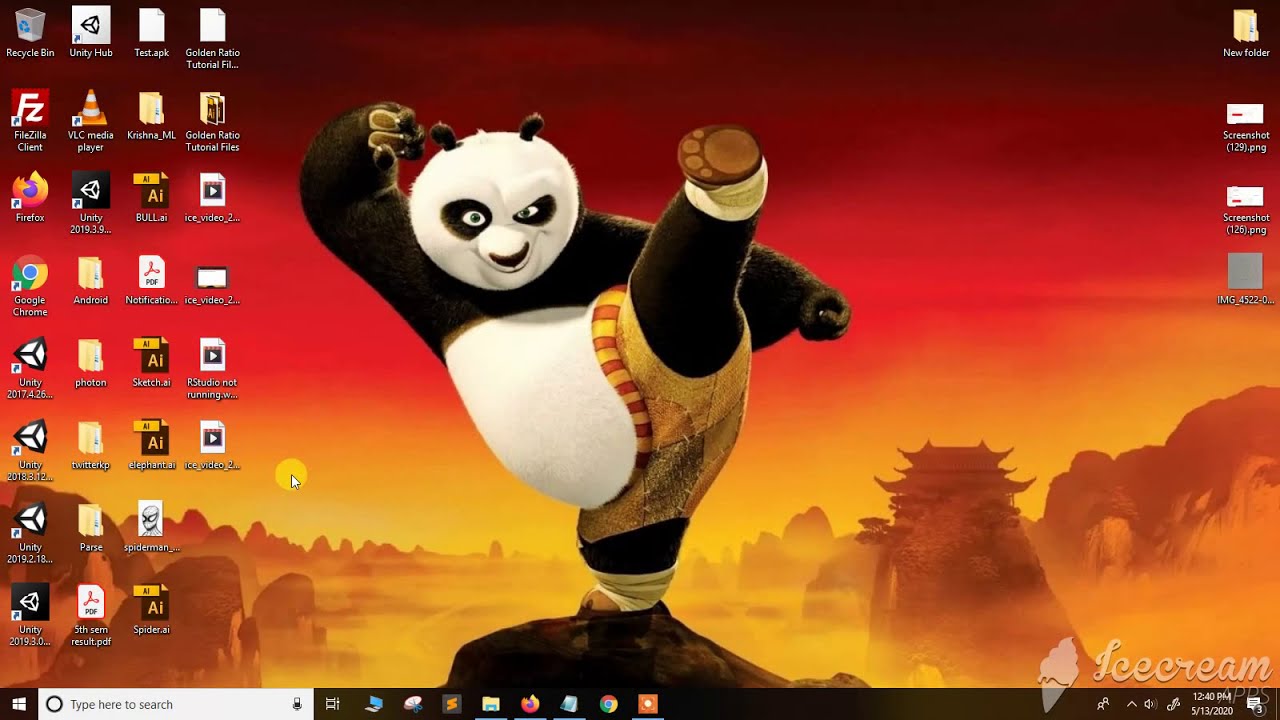Open the New folder on desktop

pos(1246,33)
